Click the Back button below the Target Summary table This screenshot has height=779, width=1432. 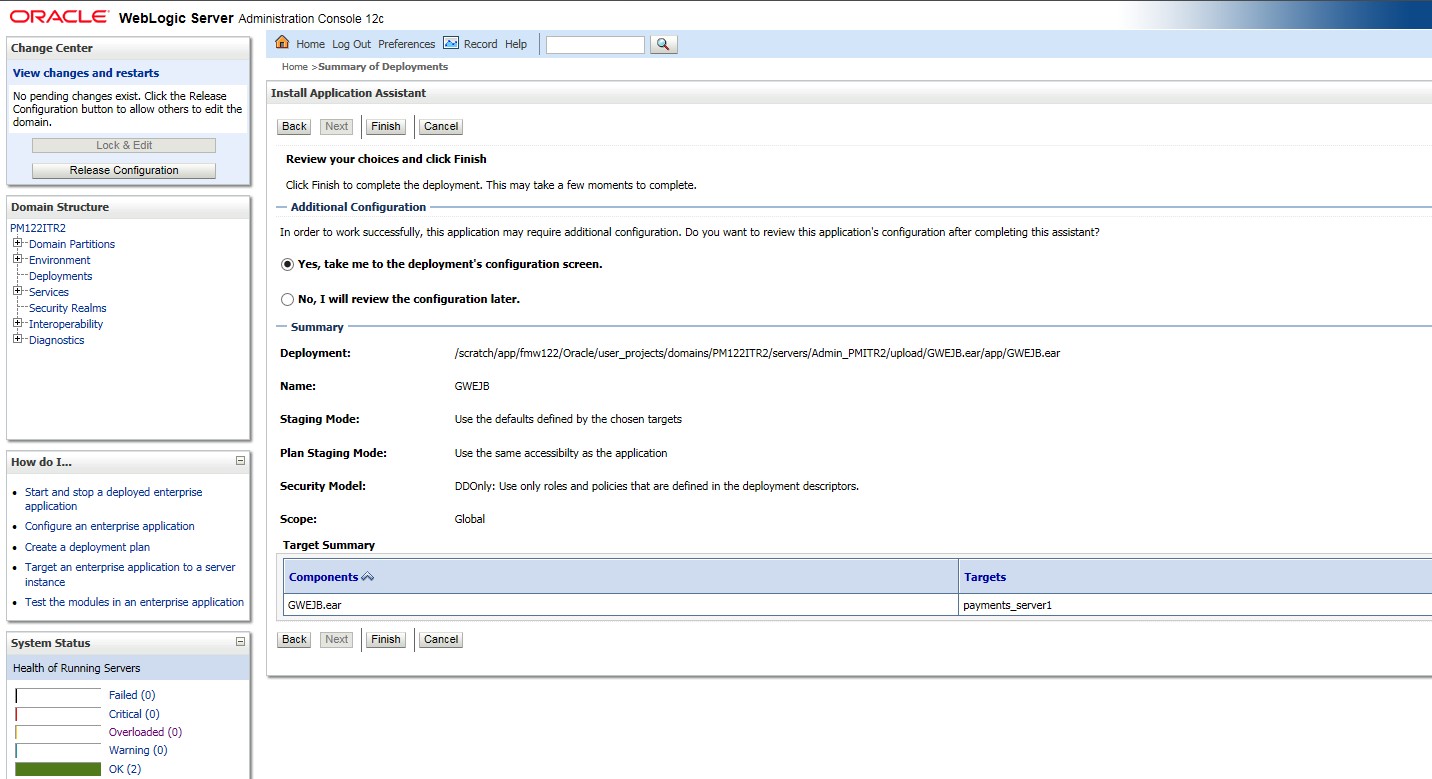pos(294,639)
